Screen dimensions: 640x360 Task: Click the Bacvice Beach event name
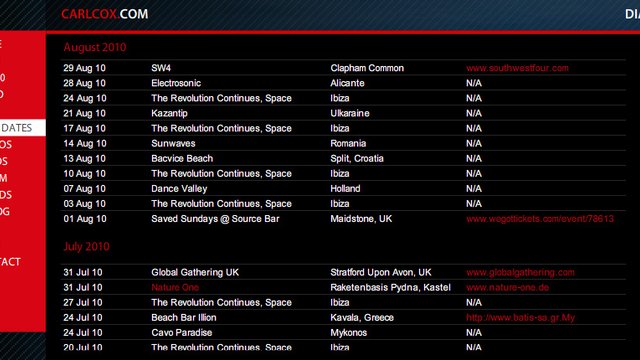pos(182,159)
